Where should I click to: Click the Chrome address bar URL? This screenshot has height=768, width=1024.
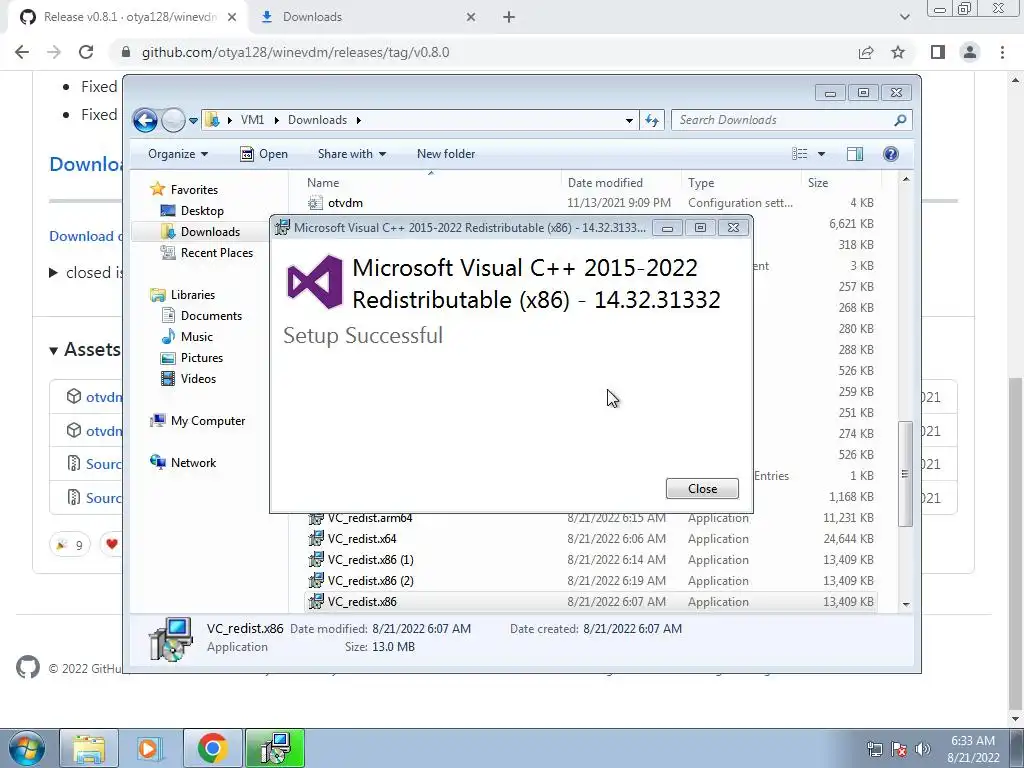[x=295, y=52]
